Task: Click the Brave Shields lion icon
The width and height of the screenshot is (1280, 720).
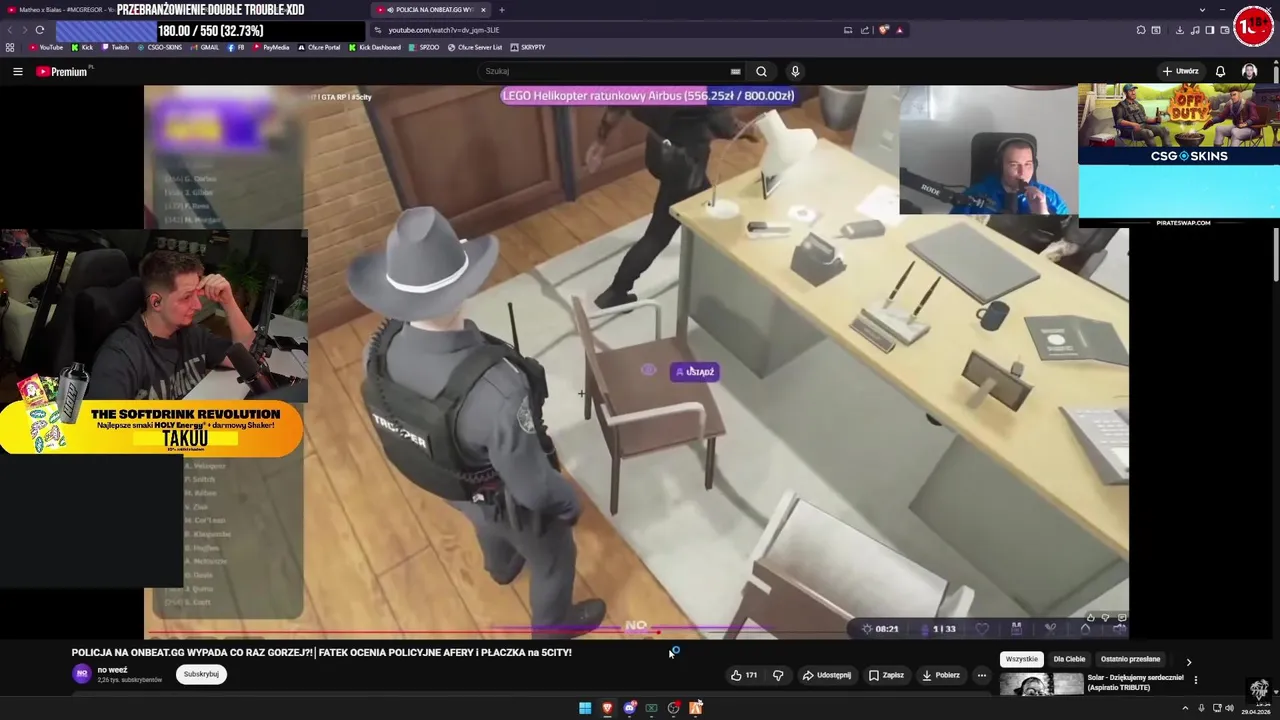Action: click(884, 30)
